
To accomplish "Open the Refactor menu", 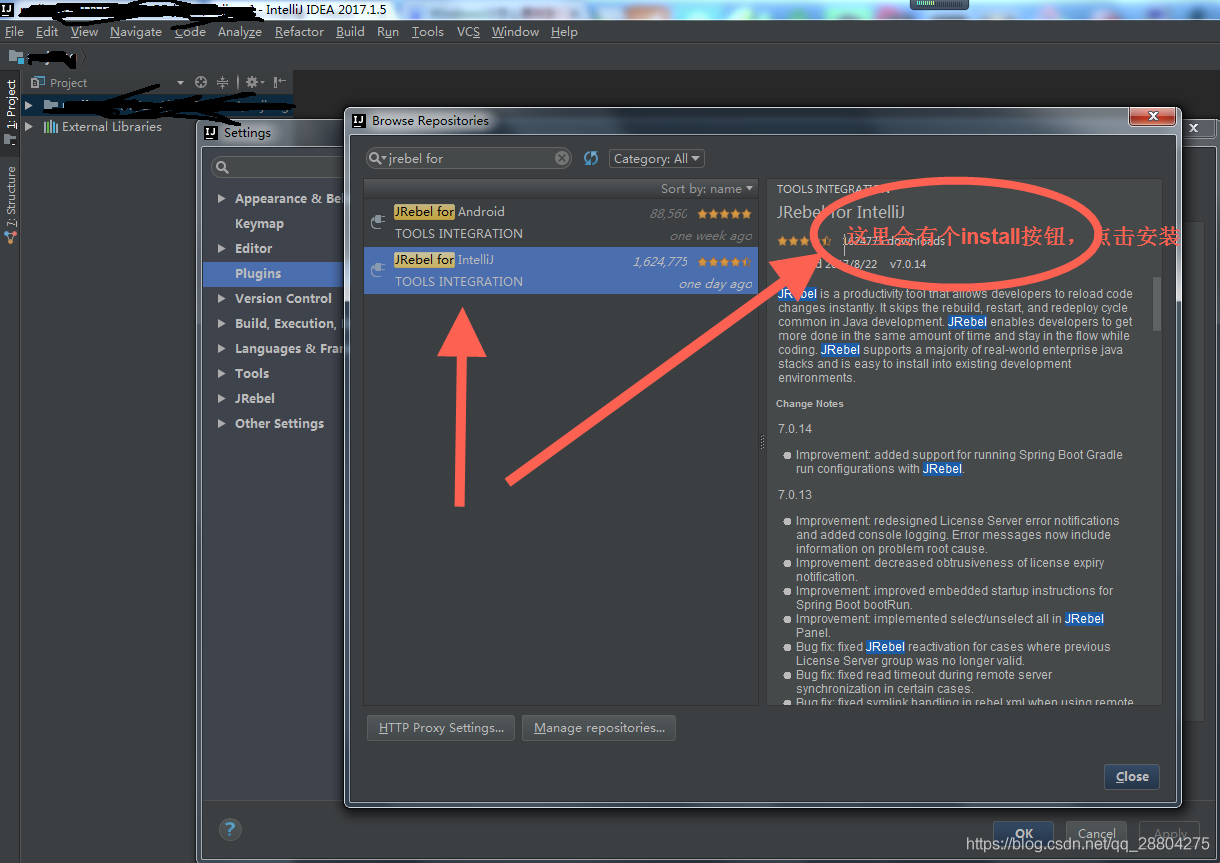I will pyautogui.click(x=299, y=32).
